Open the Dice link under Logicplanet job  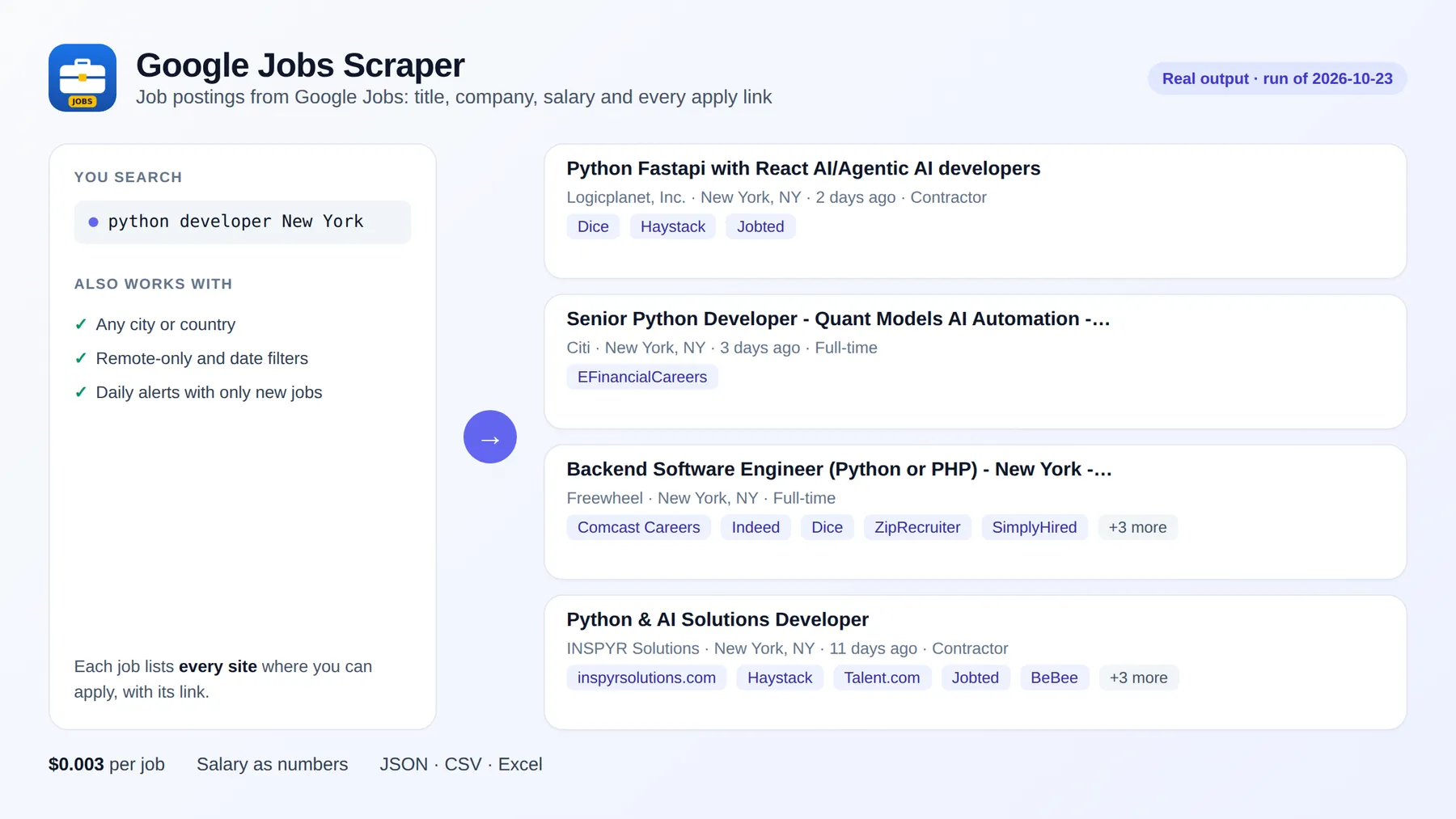[593, 226]
